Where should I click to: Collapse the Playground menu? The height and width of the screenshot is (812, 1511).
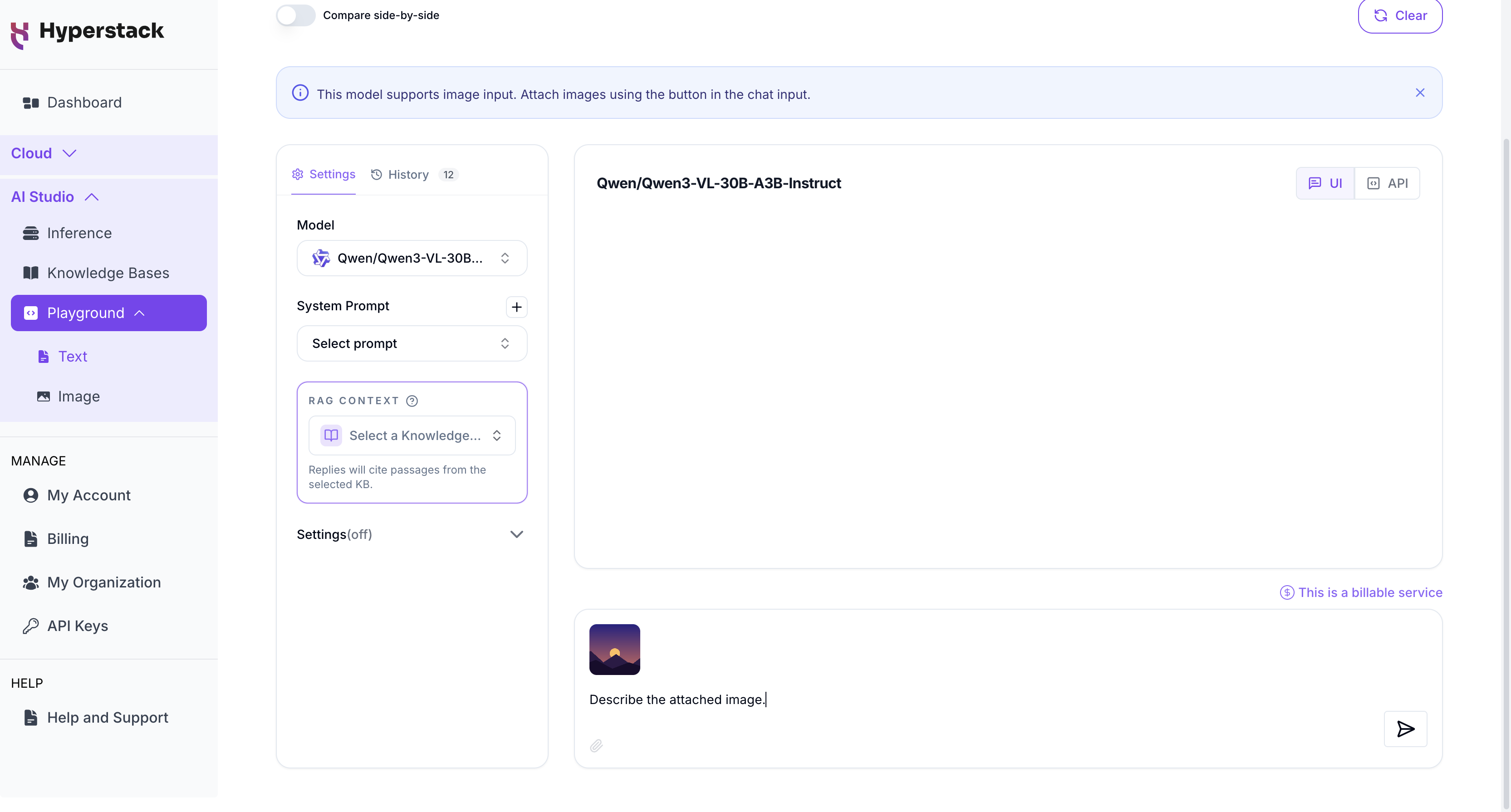pos(108,313)
